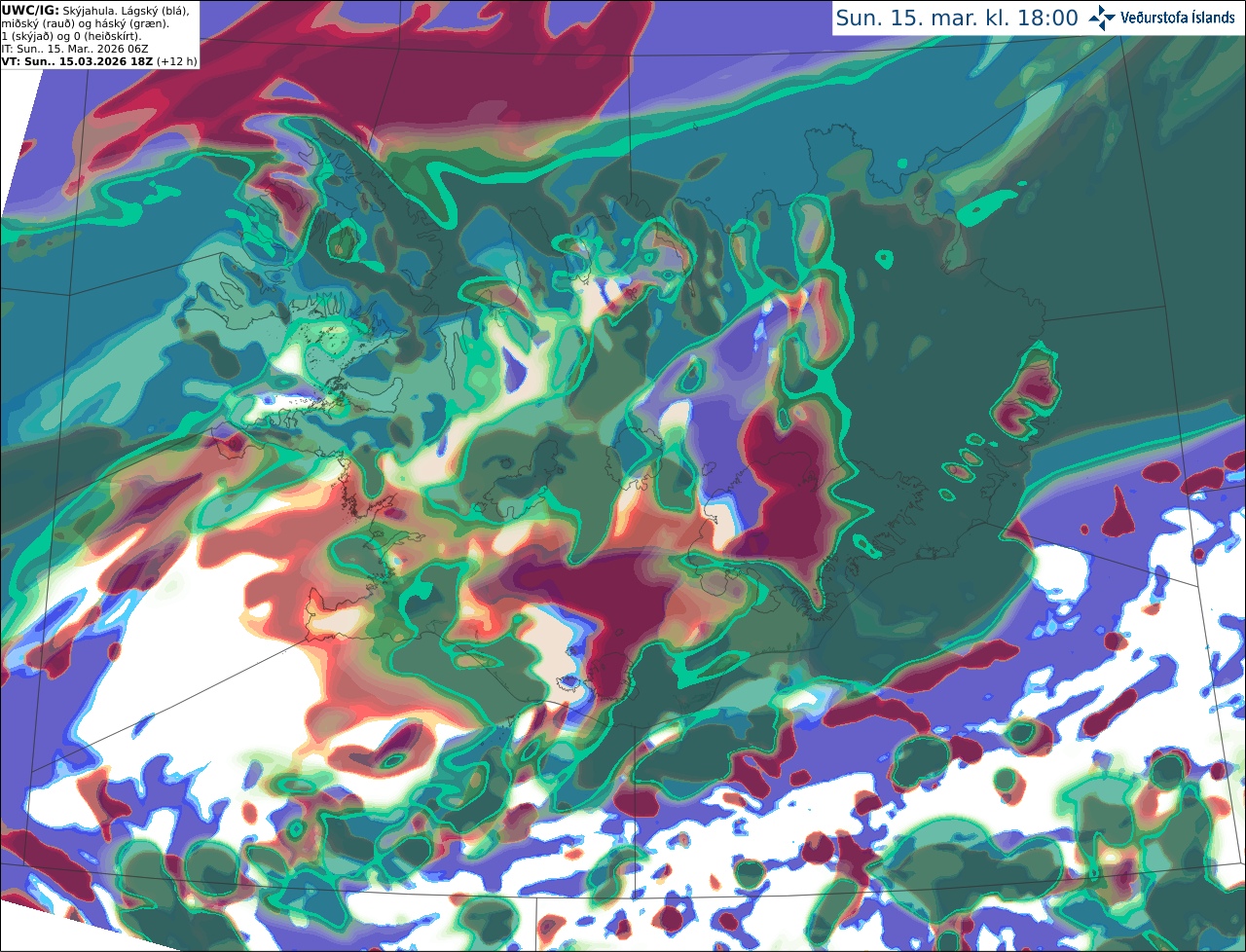Click the "IT: Sun.. 15. Mar.. 2026 06Z" line
The height and width of the screenshot is (952, 1246).
[x=75, y=49]
